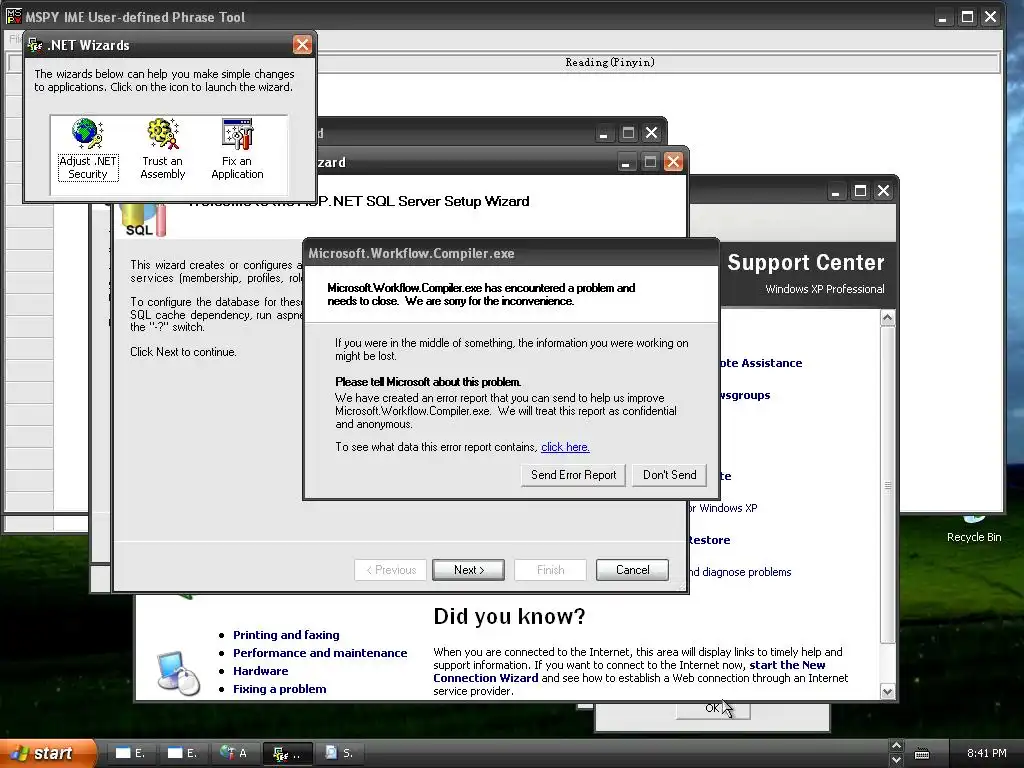1024x768 pixels.
Task: Open the Assistance link in Support Center
Action: pyautogui.click(x=761, y=363)
